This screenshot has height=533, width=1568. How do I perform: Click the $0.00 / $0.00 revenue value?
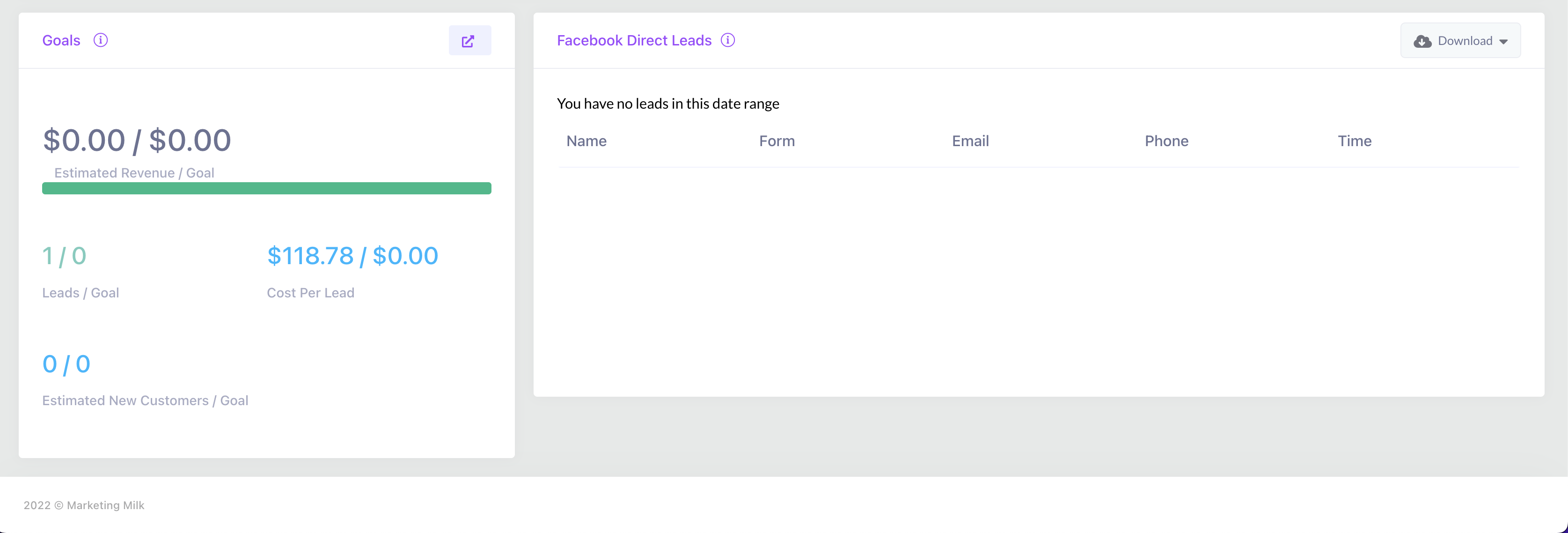point(137,140)
